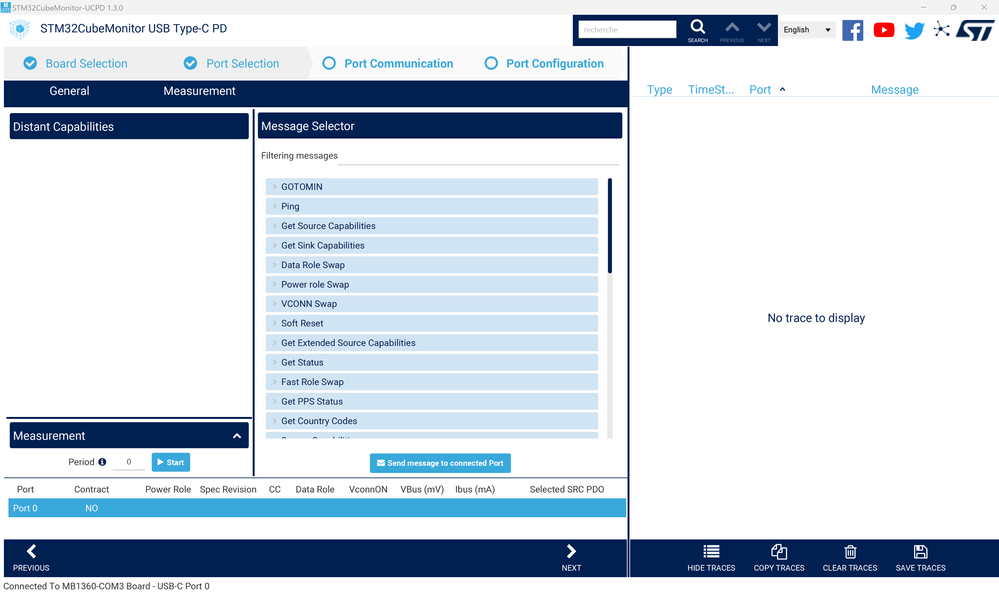
Task: Click the STM32Cube app logo
Action: (20, 29)
